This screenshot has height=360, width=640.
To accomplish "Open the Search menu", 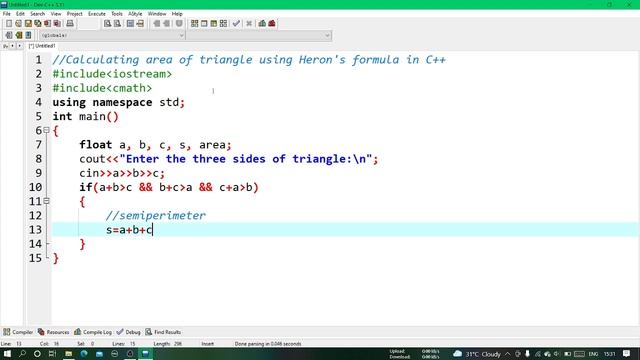I will click(38, 14).
